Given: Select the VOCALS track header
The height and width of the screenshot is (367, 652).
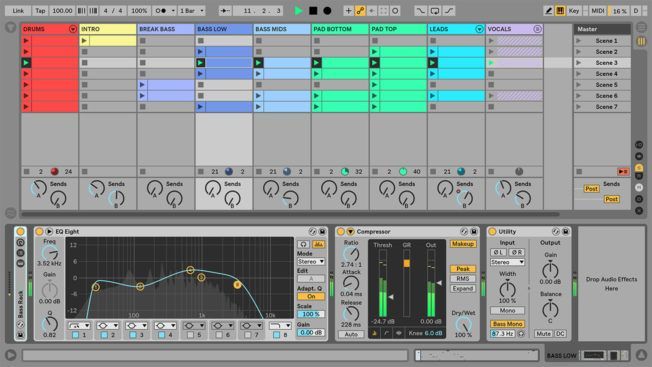Looking at the screenshot, I should point(514,29).
